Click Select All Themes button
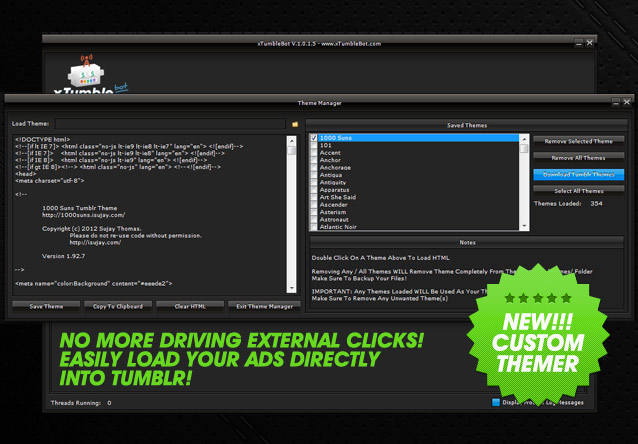 pos(579,190)
